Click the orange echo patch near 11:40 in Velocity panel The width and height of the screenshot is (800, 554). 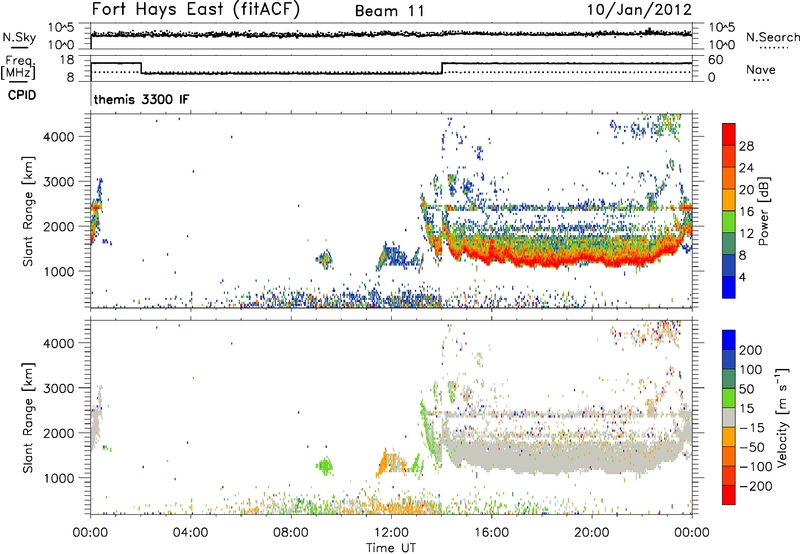click(x=383, y=464)
